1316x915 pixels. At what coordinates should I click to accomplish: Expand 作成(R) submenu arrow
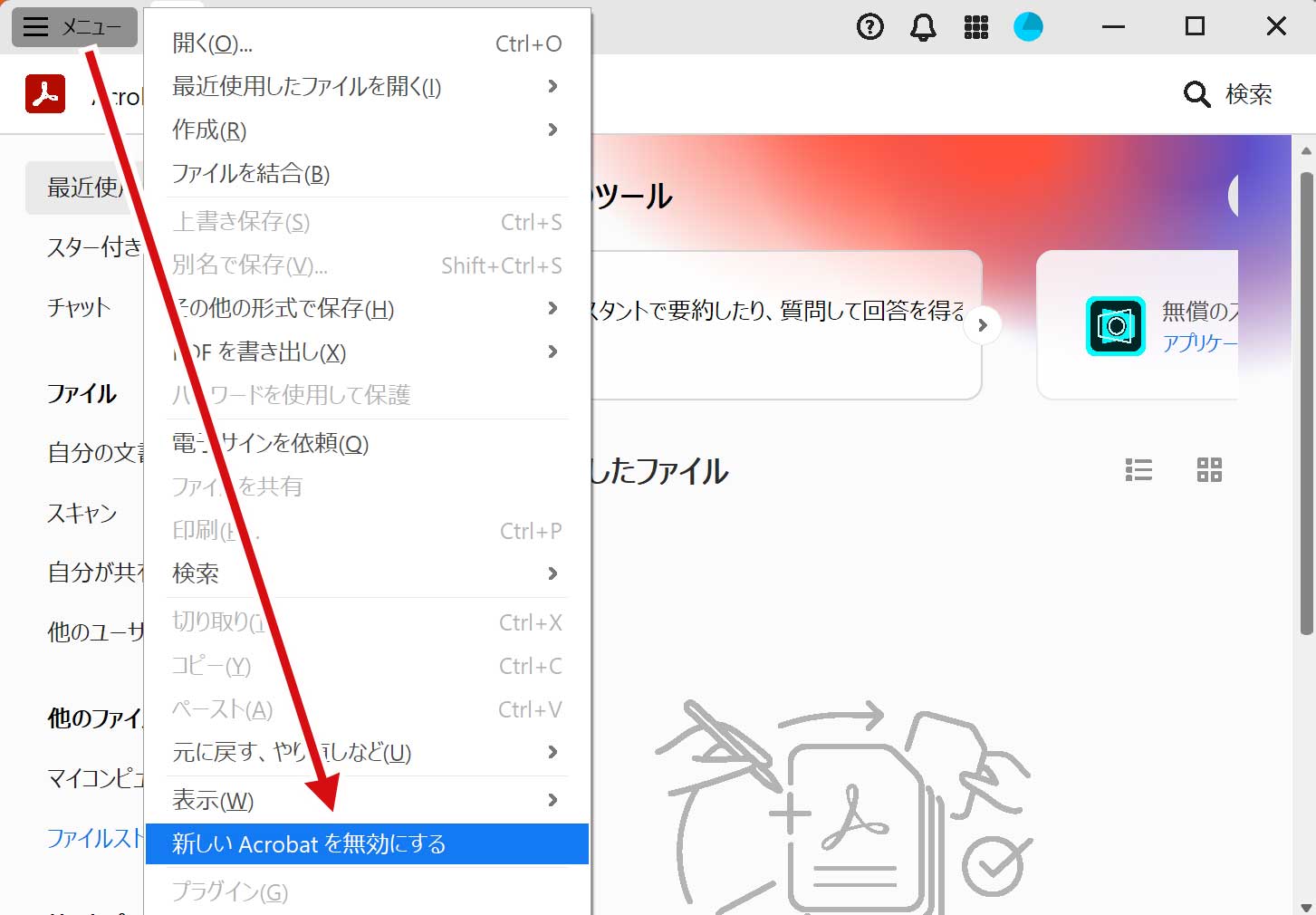(552, 130)
